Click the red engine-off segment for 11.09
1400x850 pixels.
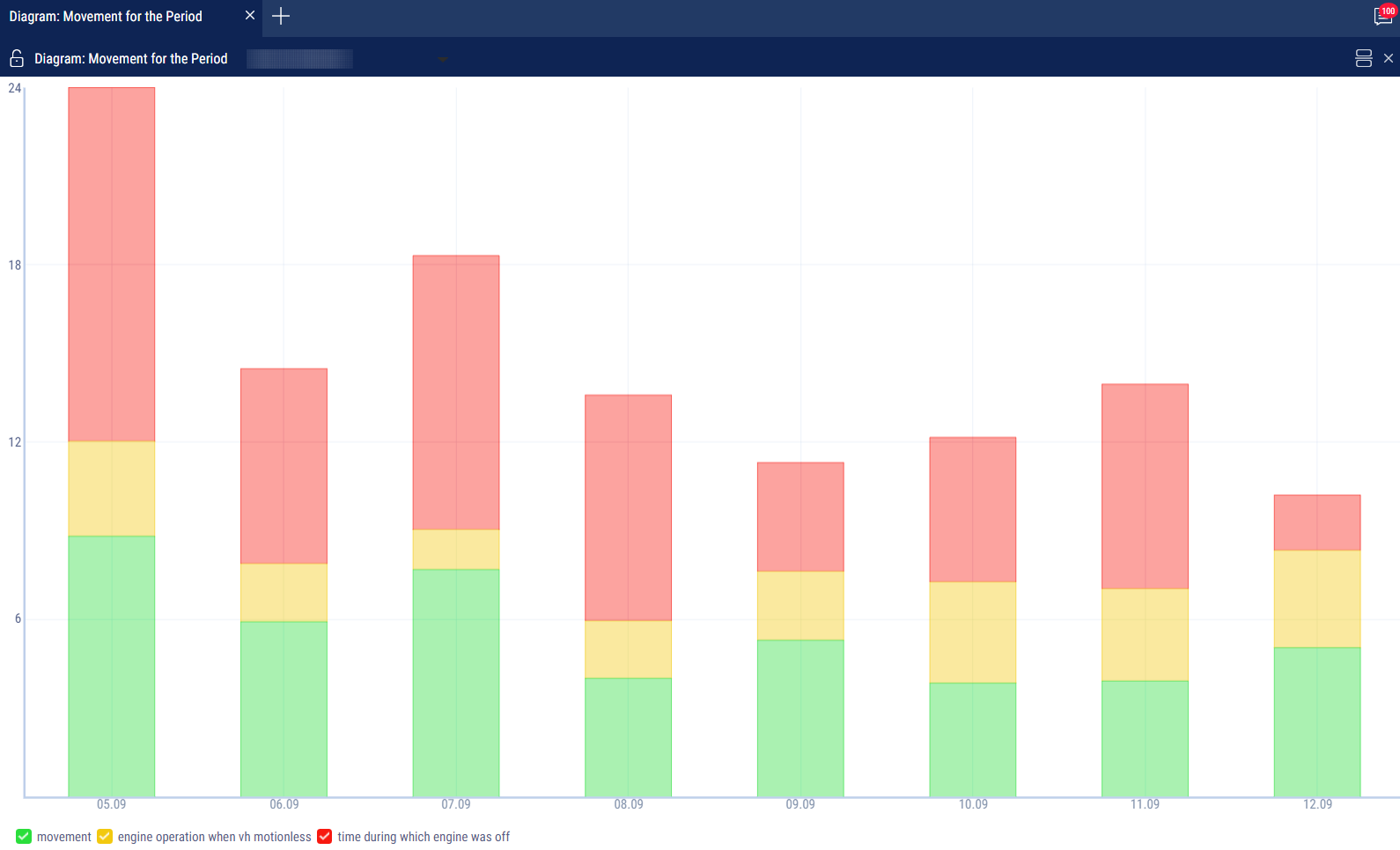(x=1146, y=486)
